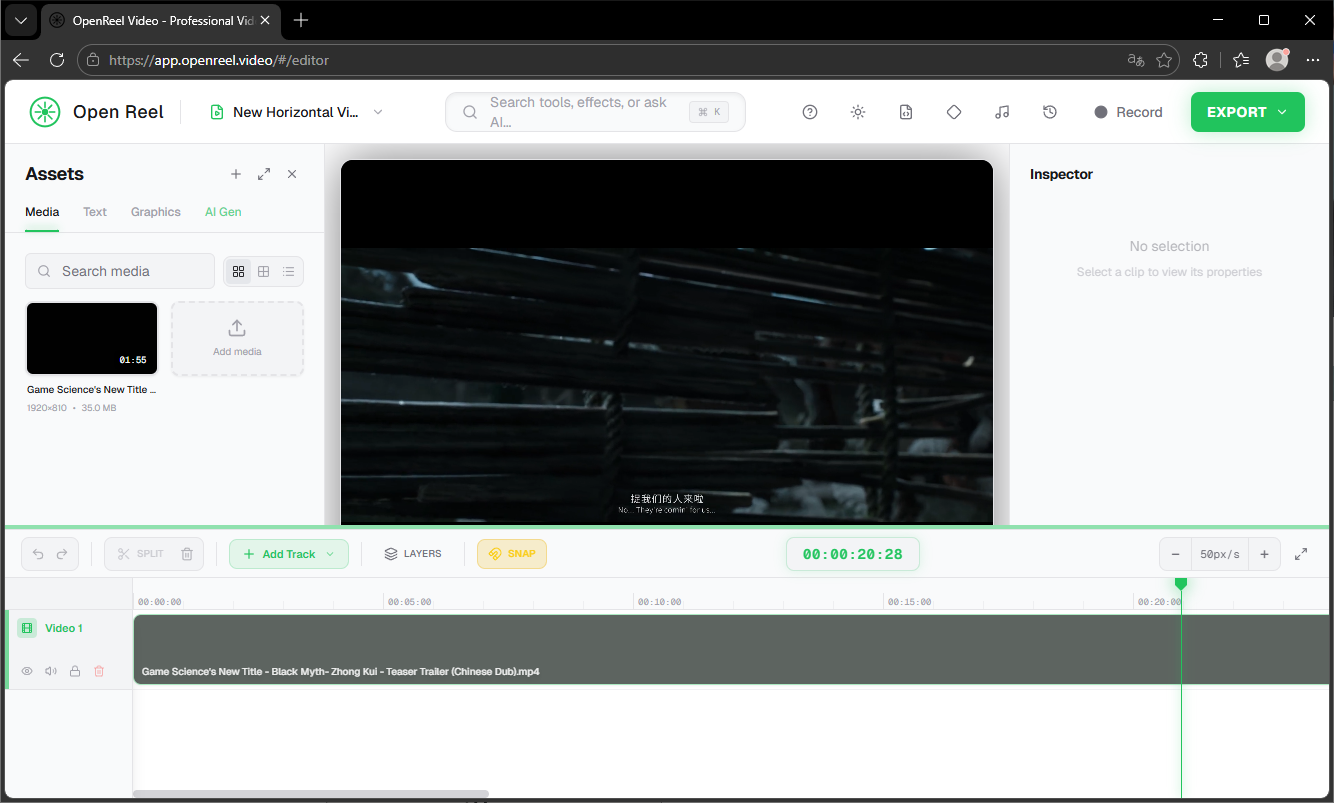Disable the SNAP toggle
This screenshot has height=803, width=1334.
[x=512, y=553]
